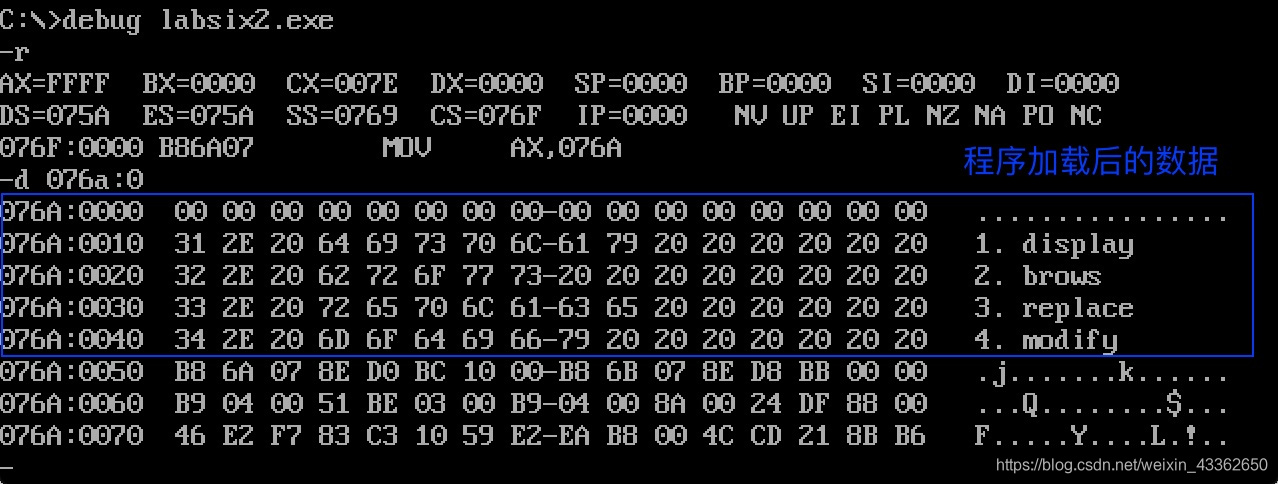Click the blinking cursor prompt at bottom
The width and height of the screenshot is (1278, 484).
point(8,468)
